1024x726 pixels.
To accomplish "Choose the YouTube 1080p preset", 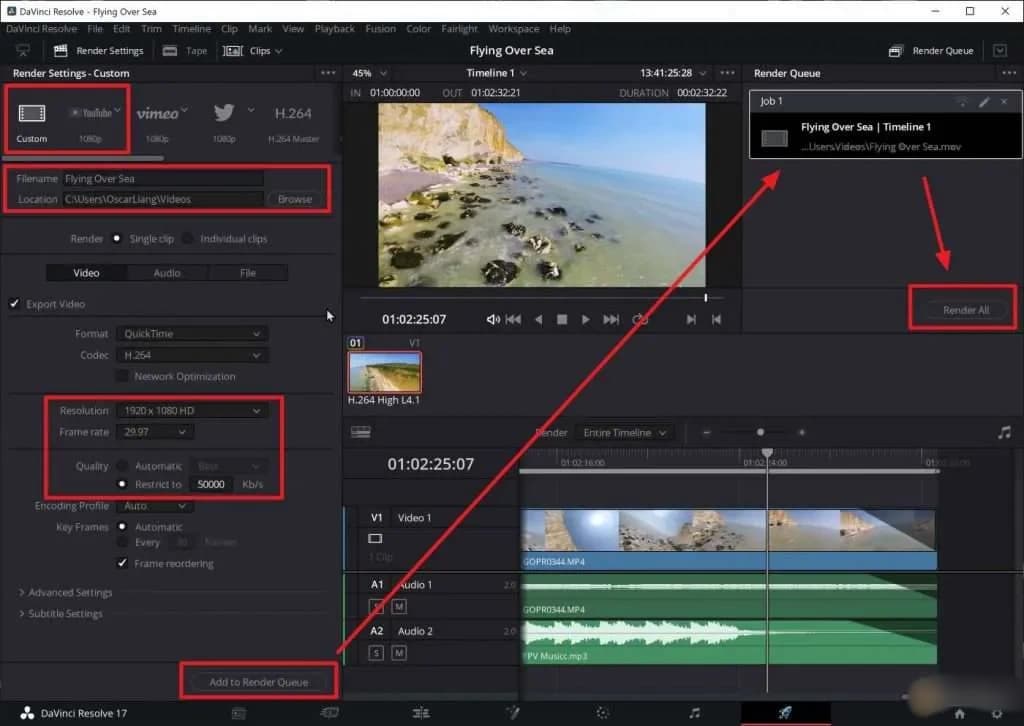I will coord(91,113).
